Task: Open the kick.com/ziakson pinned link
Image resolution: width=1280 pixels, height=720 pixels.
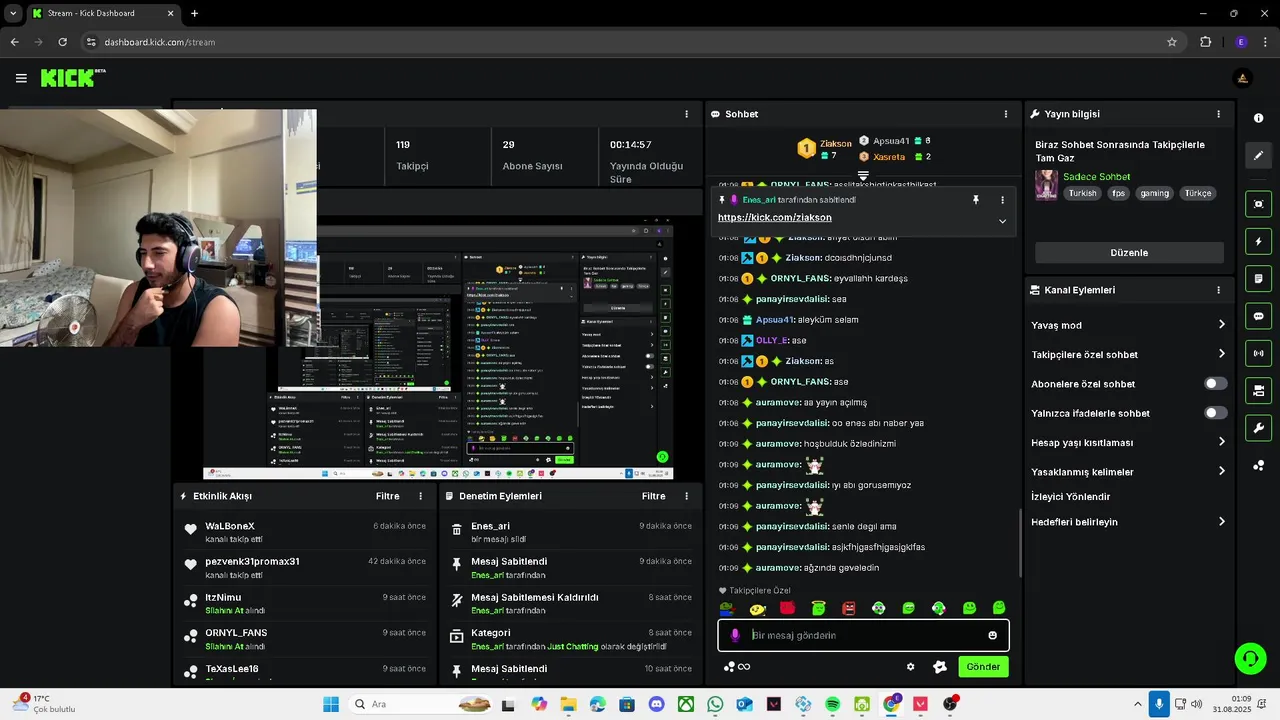Action: 774,217
